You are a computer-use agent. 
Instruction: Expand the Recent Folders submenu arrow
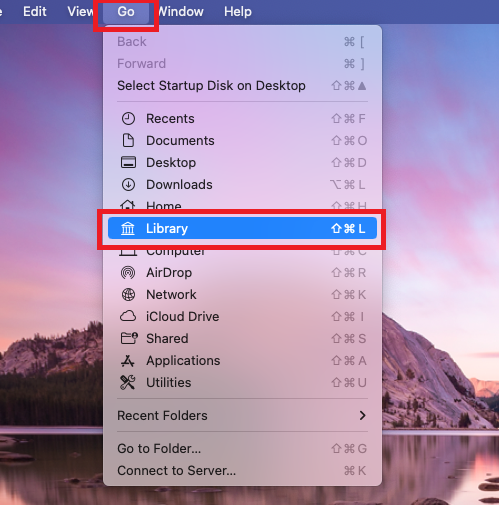(x=362, y=416)
